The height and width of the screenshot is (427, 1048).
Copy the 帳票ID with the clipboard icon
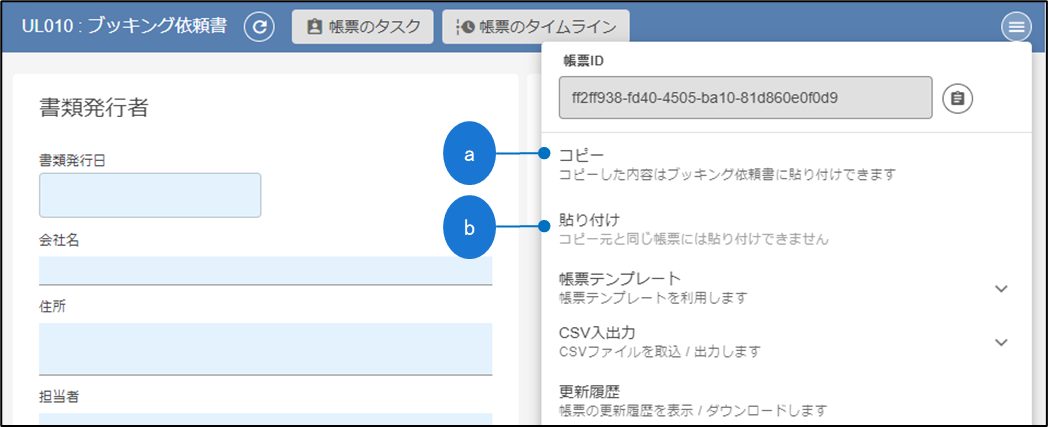pos(957,98)
